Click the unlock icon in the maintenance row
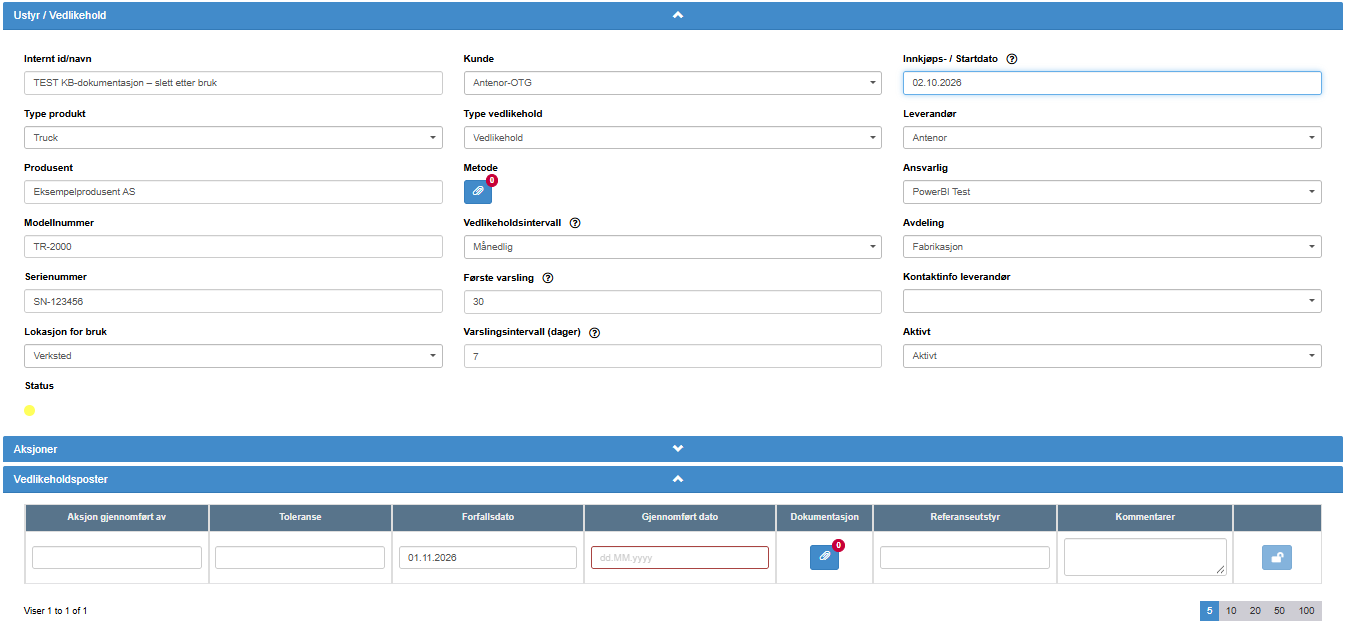Viewport: 1347px width, 625px height. point(1277,558)
